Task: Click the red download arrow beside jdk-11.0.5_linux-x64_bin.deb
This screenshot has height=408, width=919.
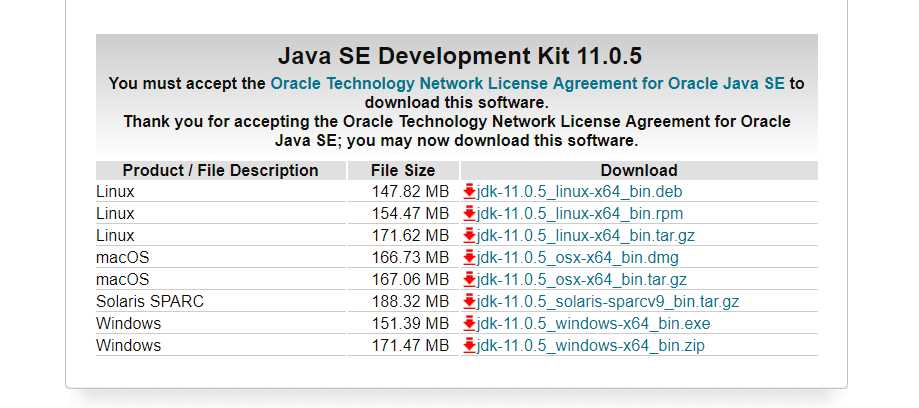Action: tap(469, 191)
